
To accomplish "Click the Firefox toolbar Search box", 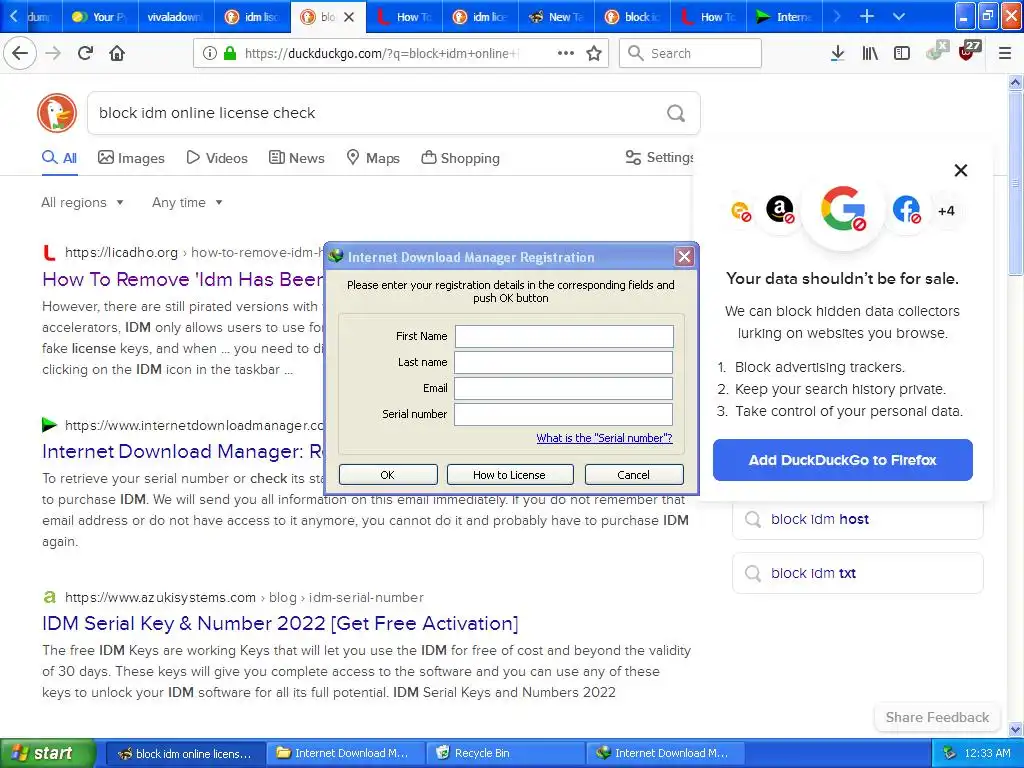I will click(690, 54).
